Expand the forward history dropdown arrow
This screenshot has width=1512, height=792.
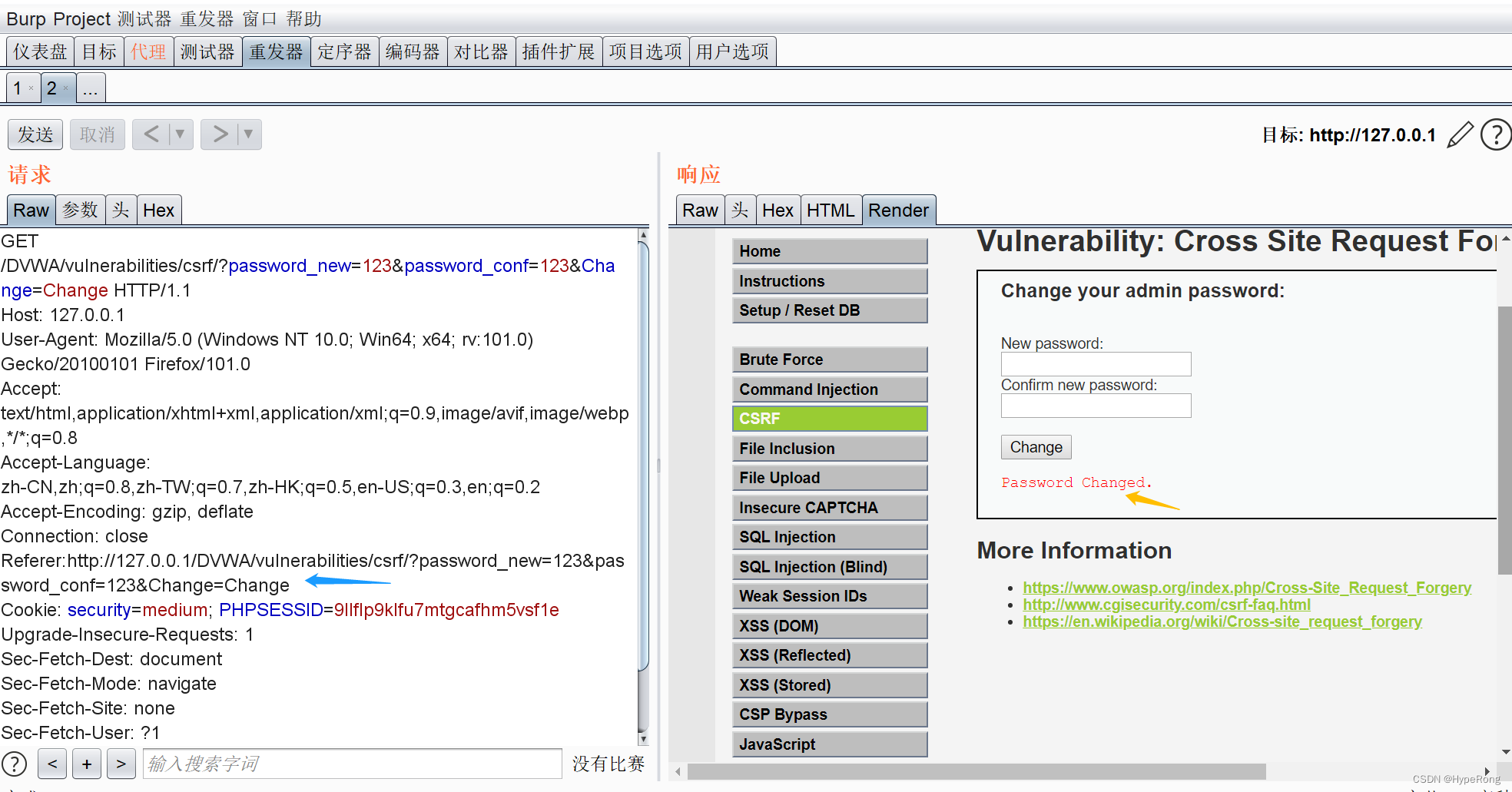249,134
